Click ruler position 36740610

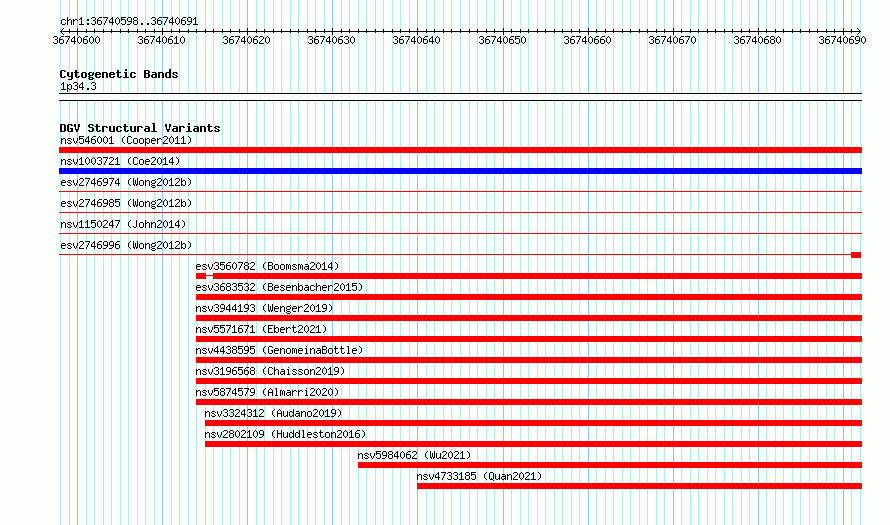tap(161, 40)
